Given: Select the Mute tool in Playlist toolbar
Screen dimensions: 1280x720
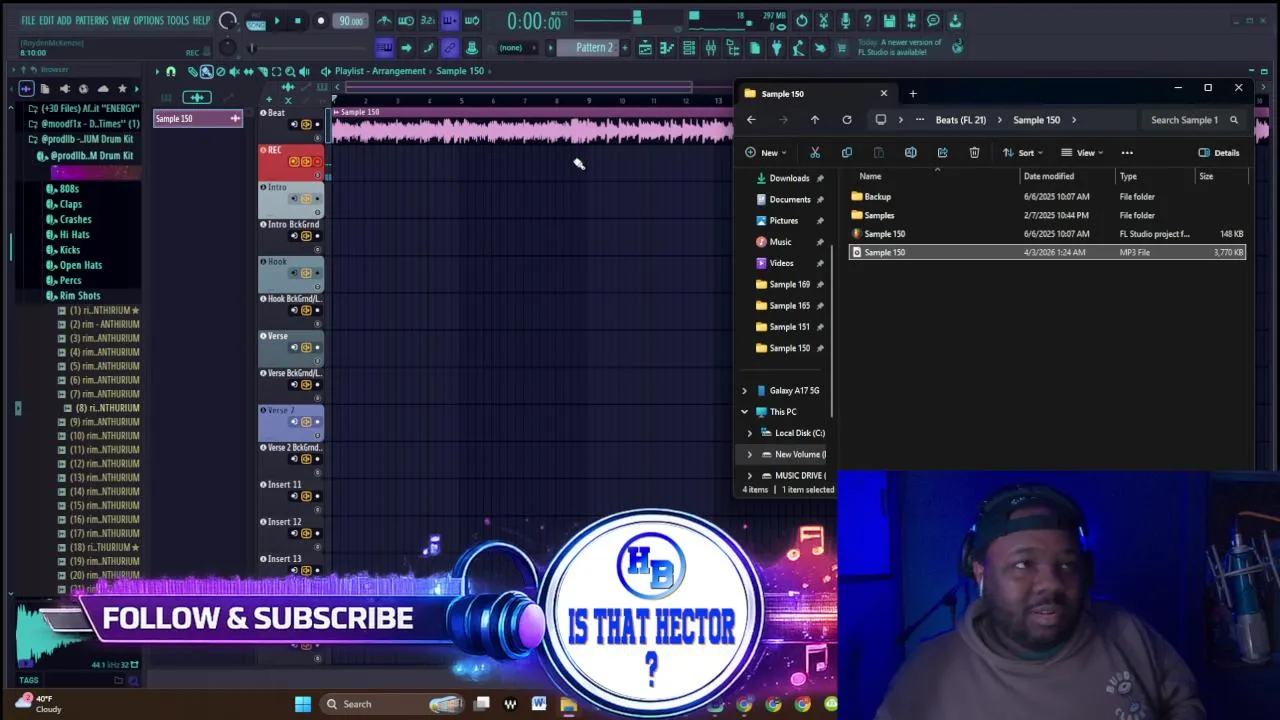Looking at the screenshot, I should point(234,72).
